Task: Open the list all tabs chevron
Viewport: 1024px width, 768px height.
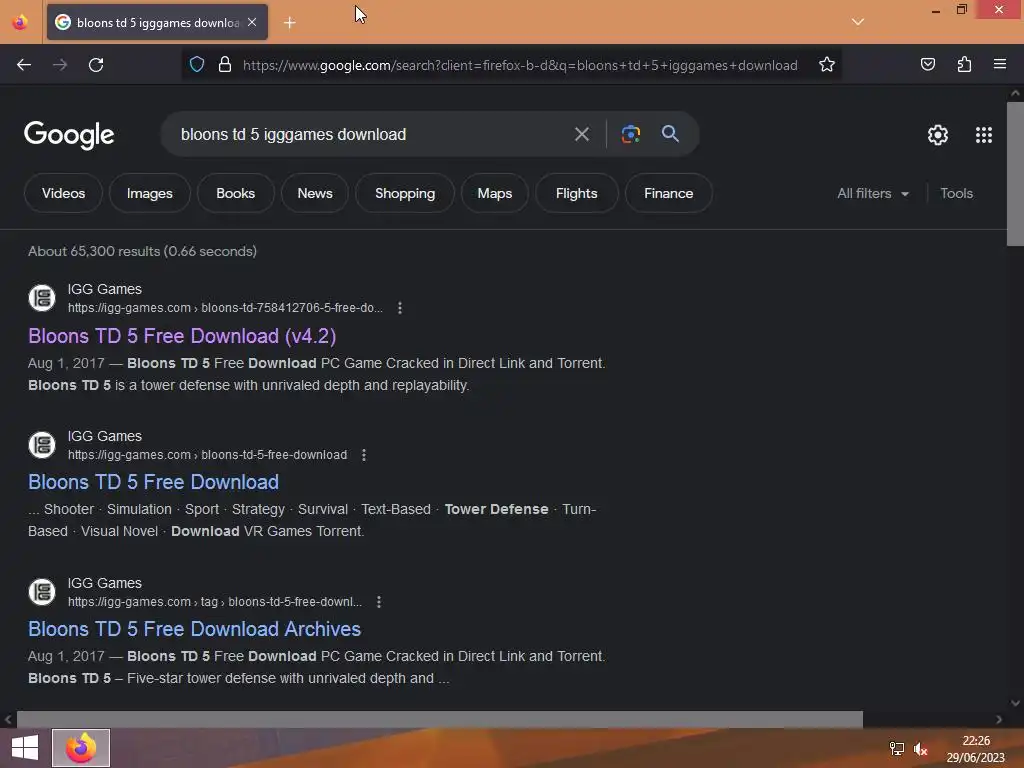Action: click(x=858, y=22)
